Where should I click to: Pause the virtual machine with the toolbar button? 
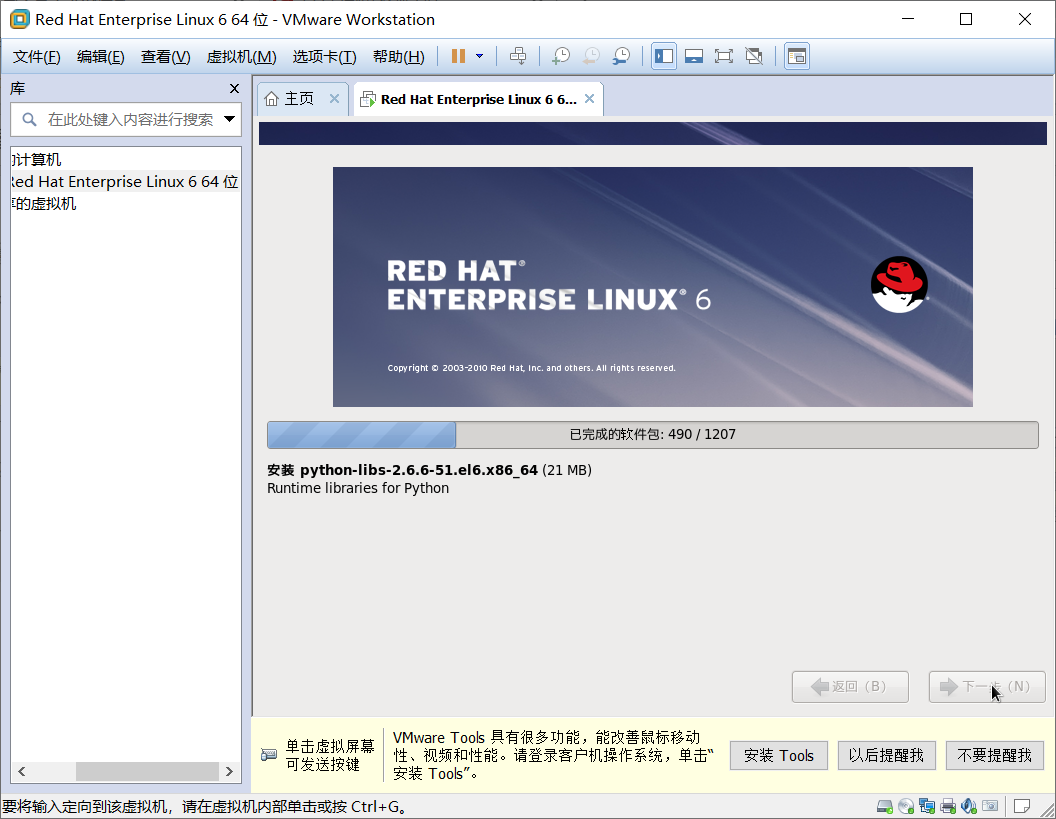click(458, 56)
